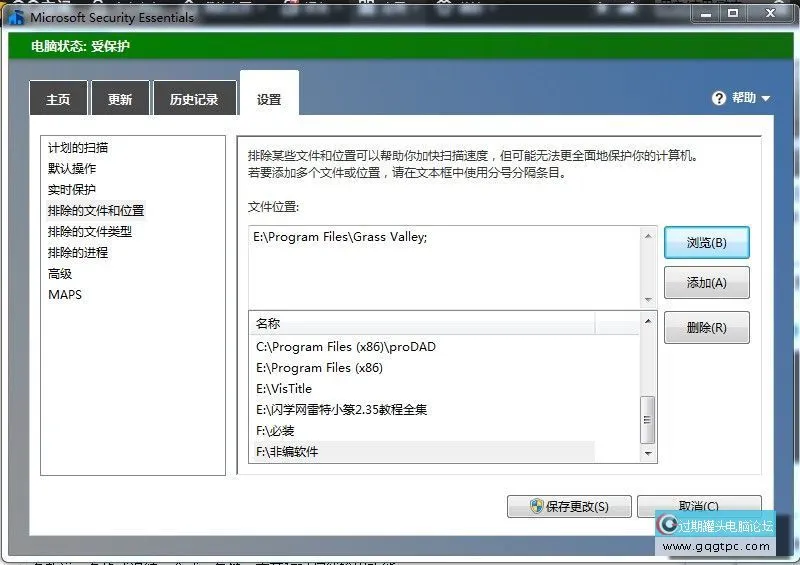Select MAPS in settings list

pos(65,294)
